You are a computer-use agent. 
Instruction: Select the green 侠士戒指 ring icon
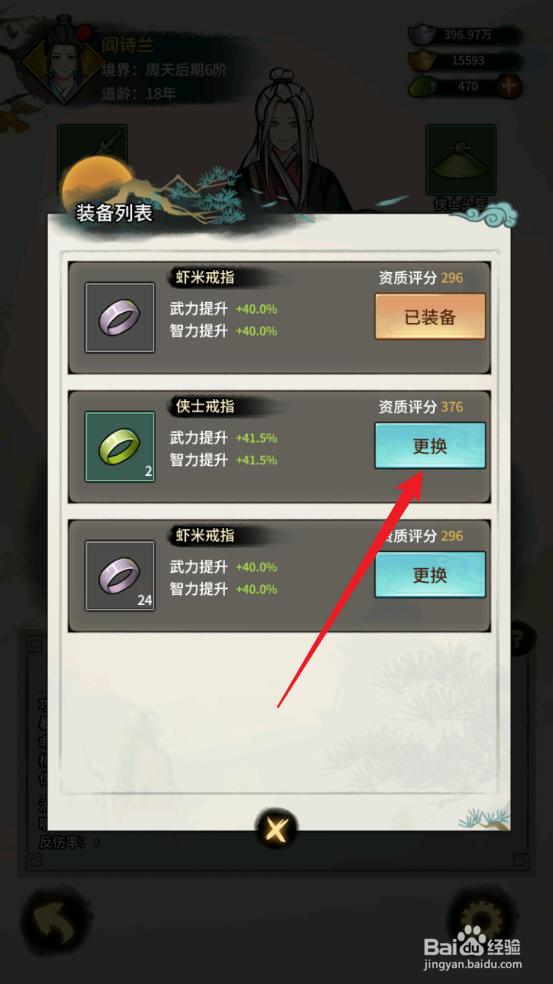pyautogui.click(x=120, y=447)
